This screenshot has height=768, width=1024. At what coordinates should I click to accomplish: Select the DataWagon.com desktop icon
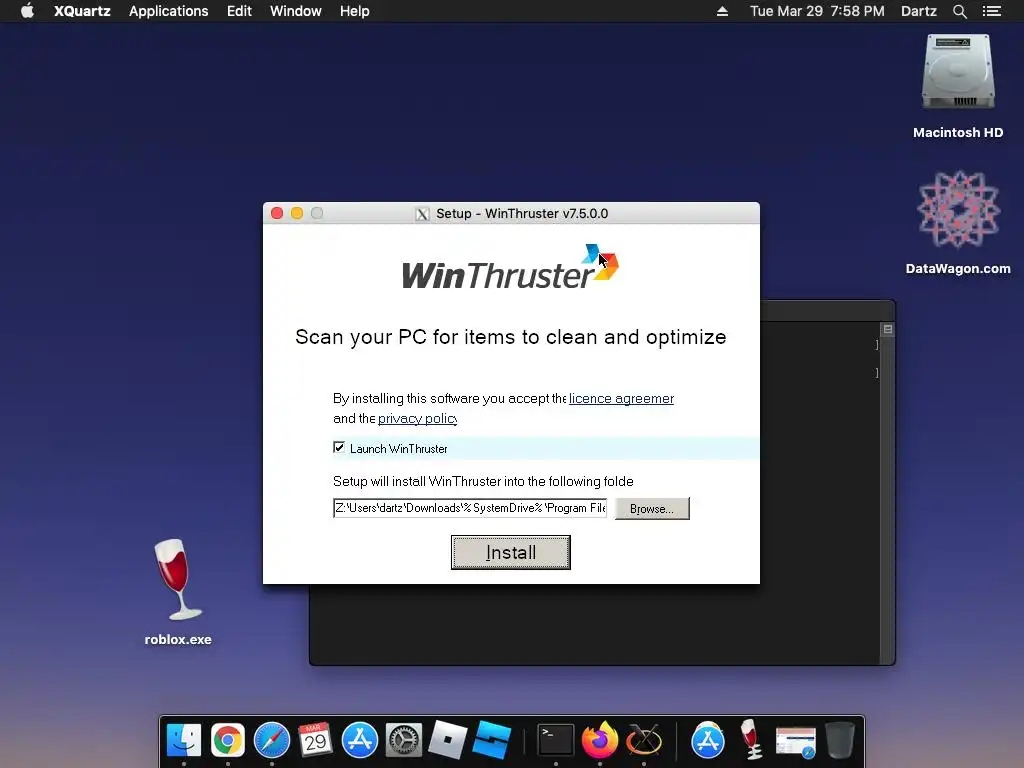point(958,209)
